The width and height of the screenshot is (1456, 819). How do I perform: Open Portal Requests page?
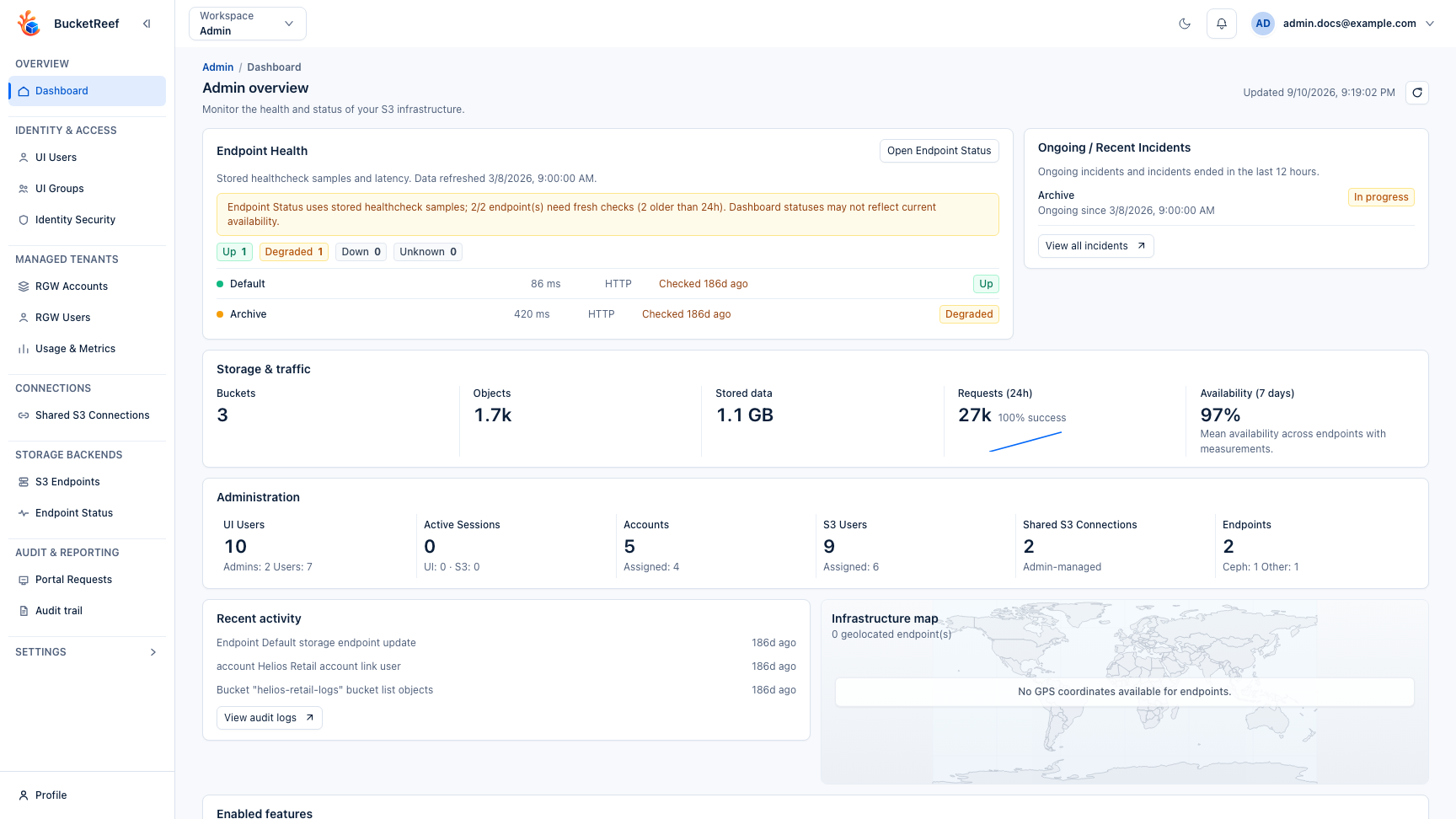tap(87, 580)
